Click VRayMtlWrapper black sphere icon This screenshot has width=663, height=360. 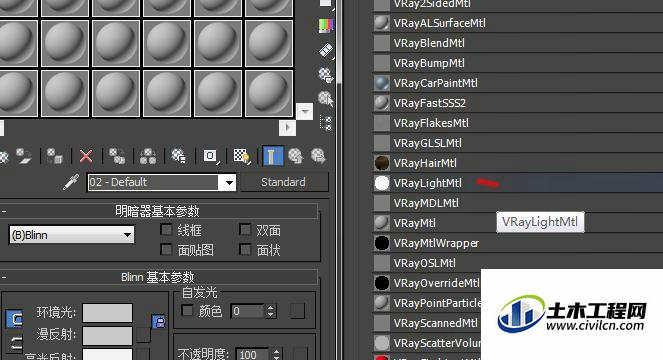pyautogui.click(x=382, y=243)
